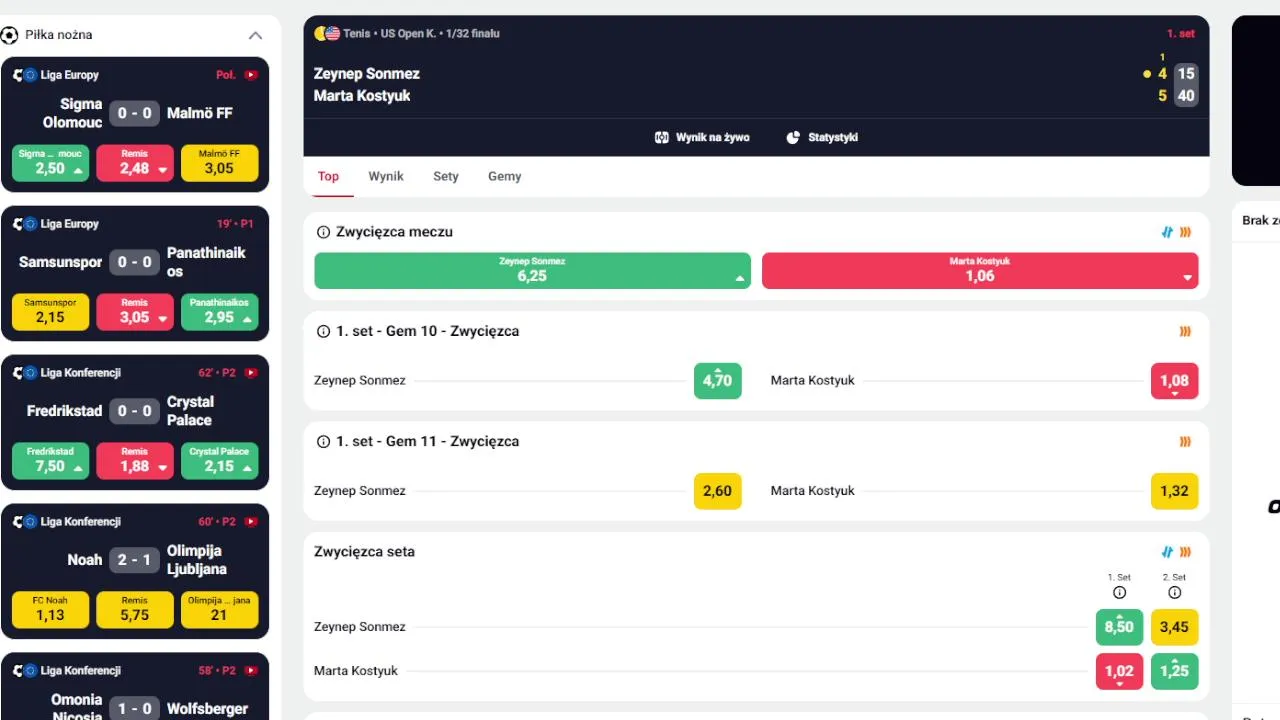The width and height of the screenshot is (1280, 720).
Task: Show info for Zwycięzca meczu market
Action: click(323, 232)
